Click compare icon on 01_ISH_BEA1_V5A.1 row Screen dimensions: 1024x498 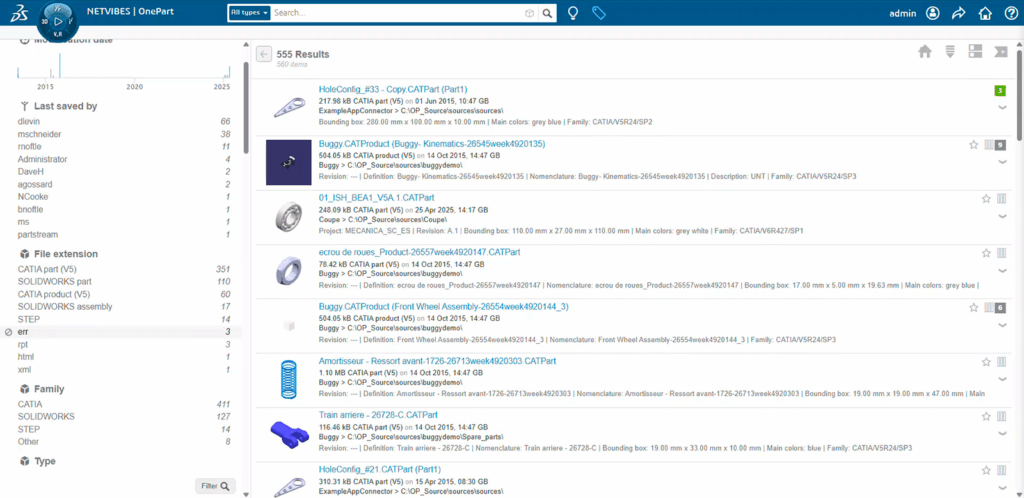point(1002,199)
